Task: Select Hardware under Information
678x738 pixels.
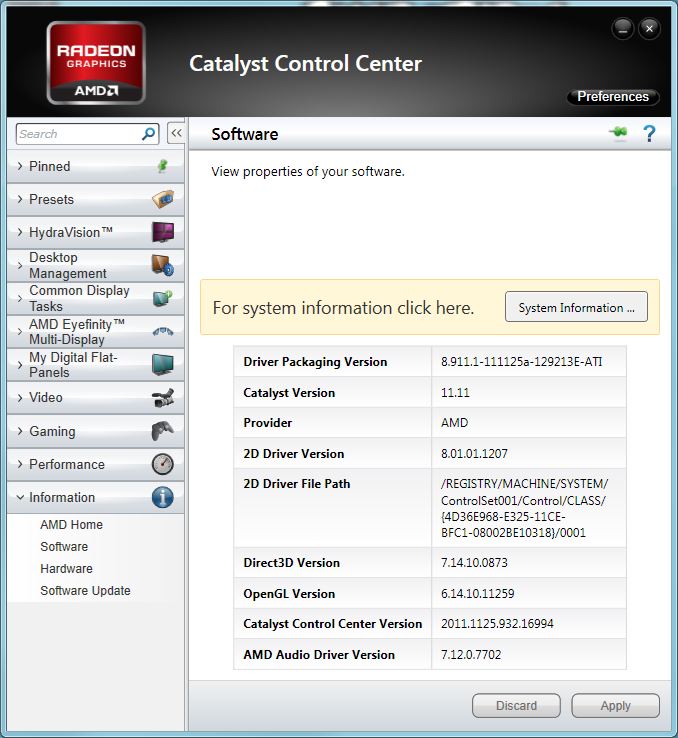Action: 66,569
